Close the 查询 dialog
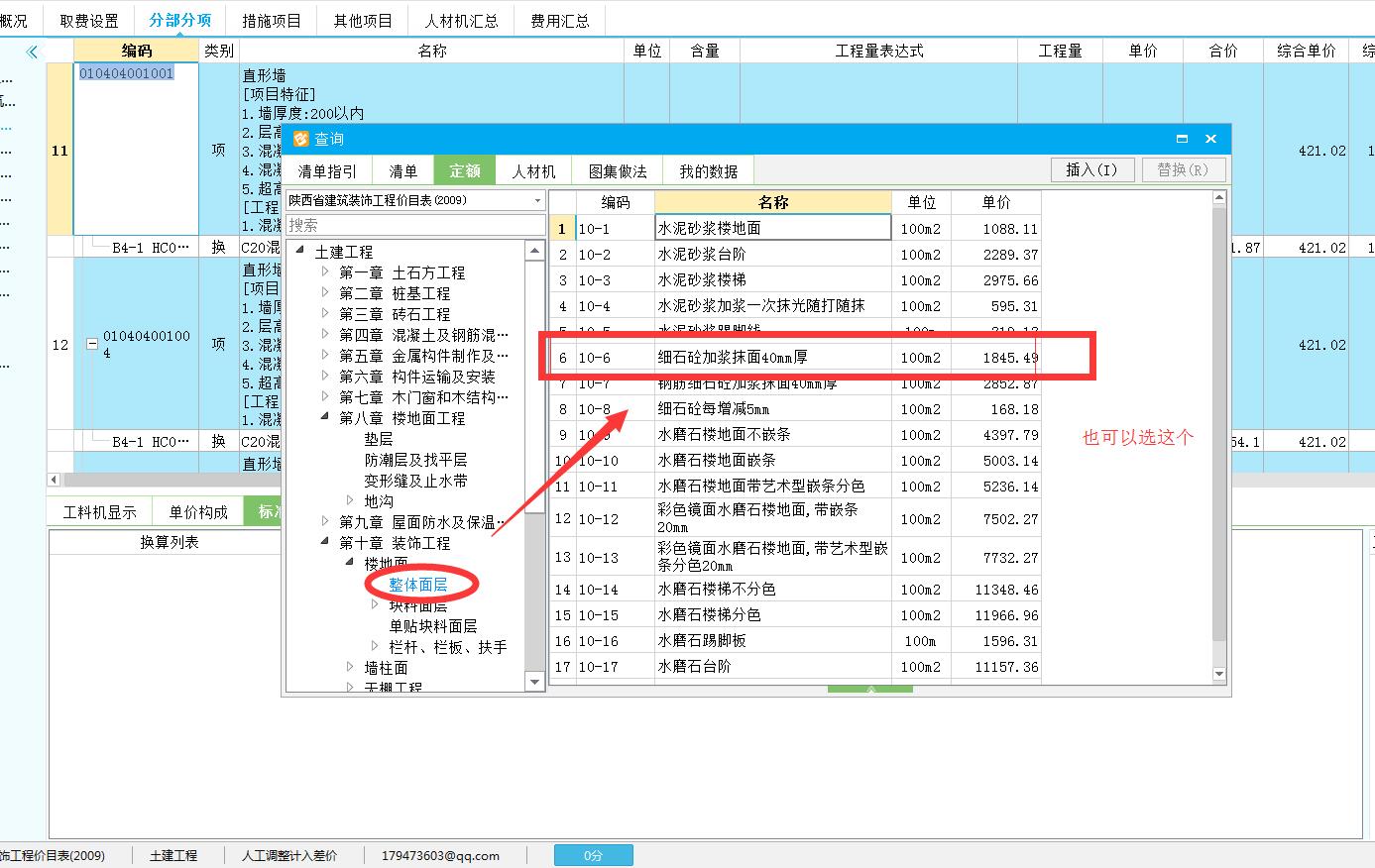 [x=1210, y=139]
